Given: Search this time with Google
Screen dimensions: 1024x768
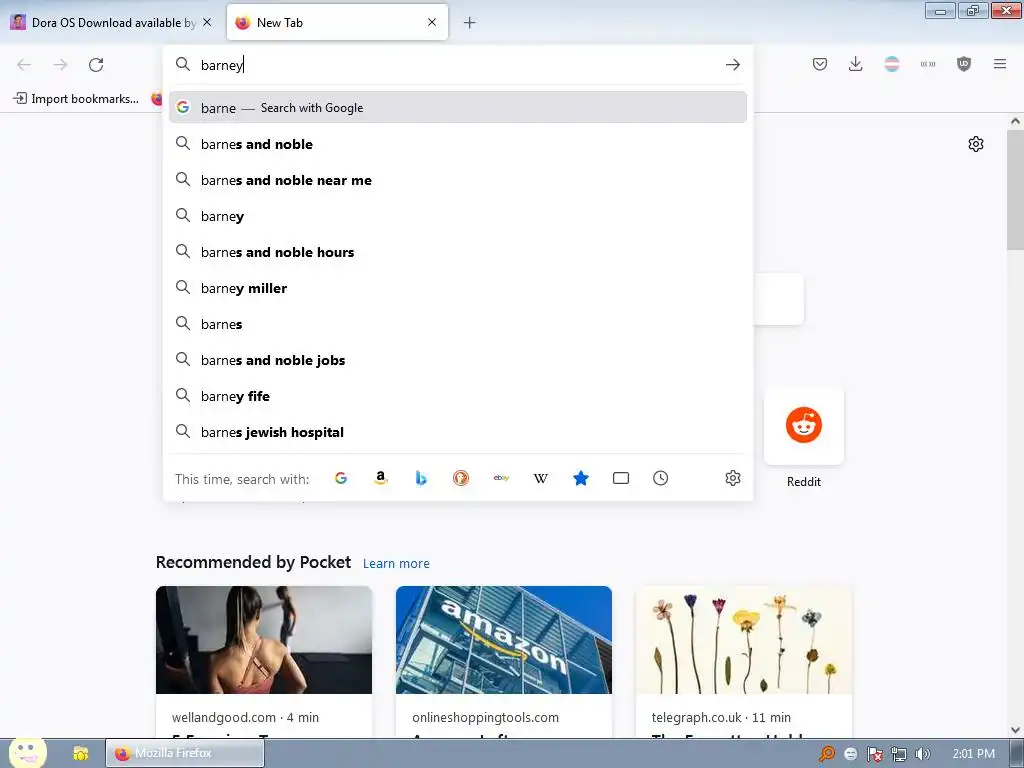Looking at the screenshot, I should [341, 478].
